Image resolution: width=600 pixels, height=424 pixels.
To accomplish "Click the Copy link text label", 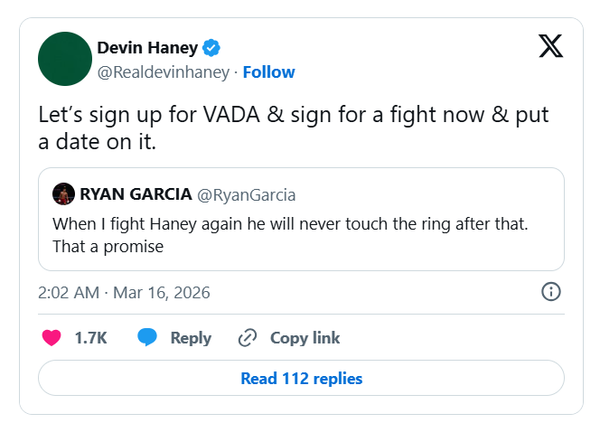I will pyautogui.click(x=305, y=338).
